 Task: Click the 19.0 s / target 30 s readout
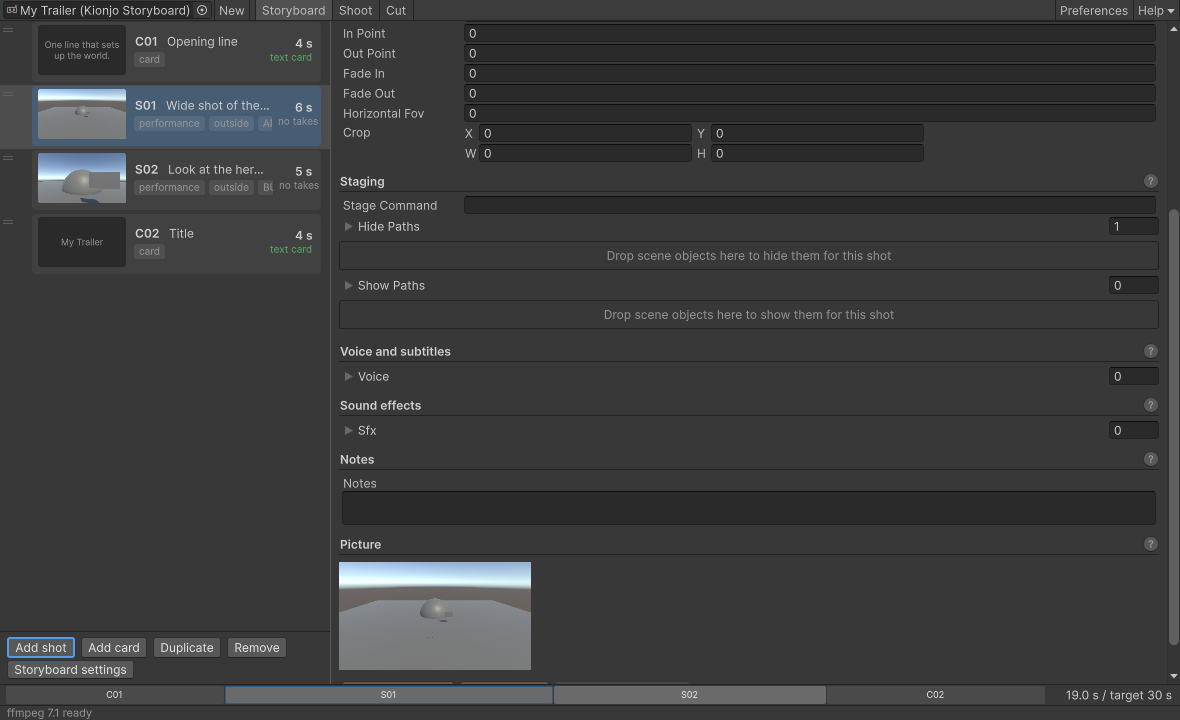(x=1118, y=695)
